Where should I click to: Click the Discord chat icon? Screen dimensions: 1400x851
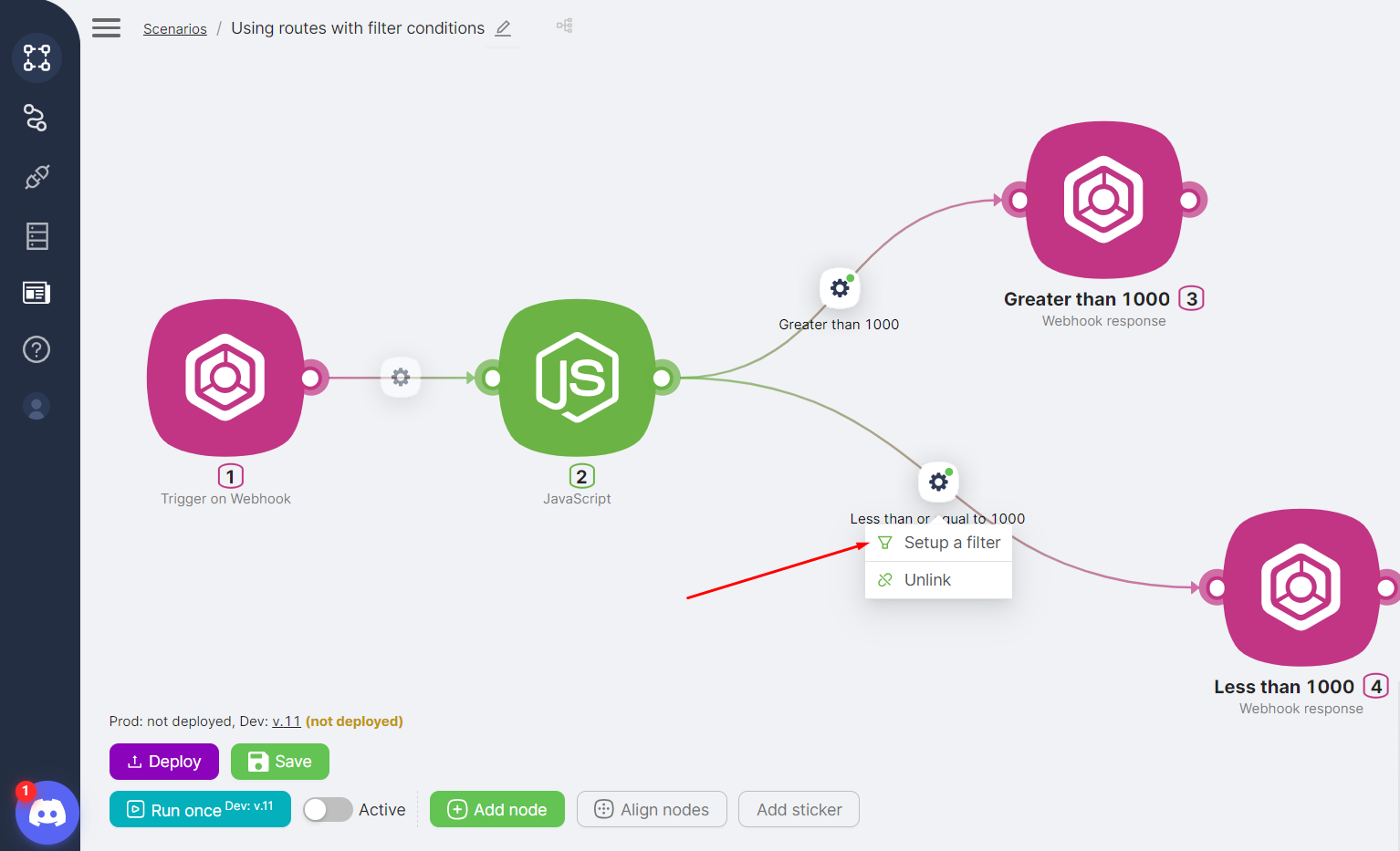47,812
